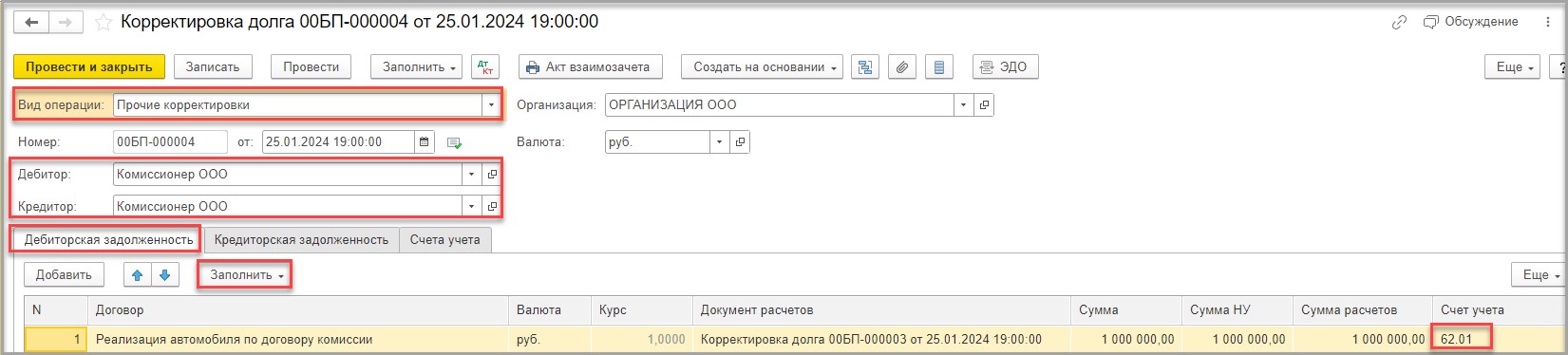
Task: Expand Дебитор dropdown list
Action: pos(472,175)
